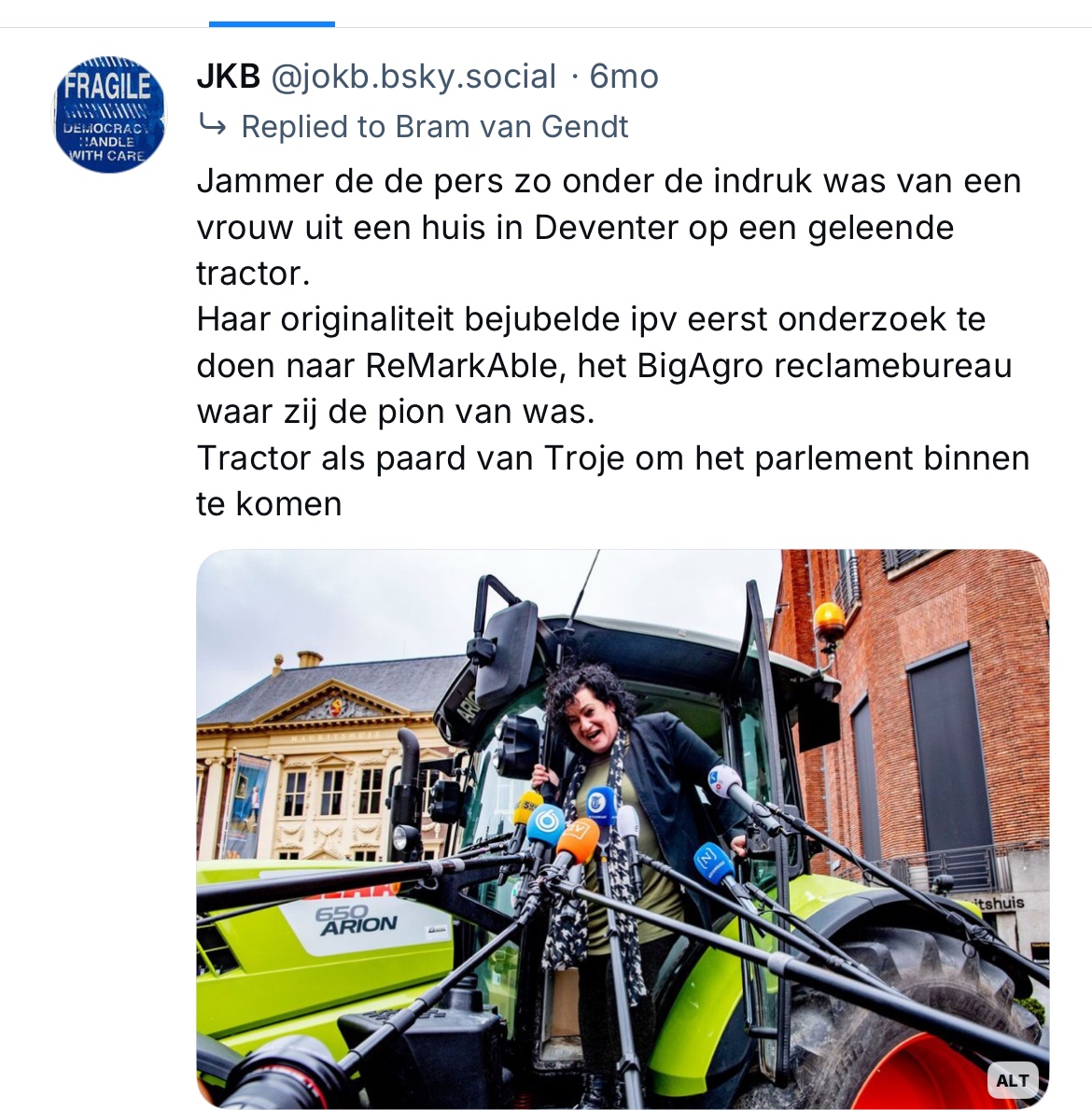Open the 'Replied to Bram van Gendt' link

[x=435, y=127]
